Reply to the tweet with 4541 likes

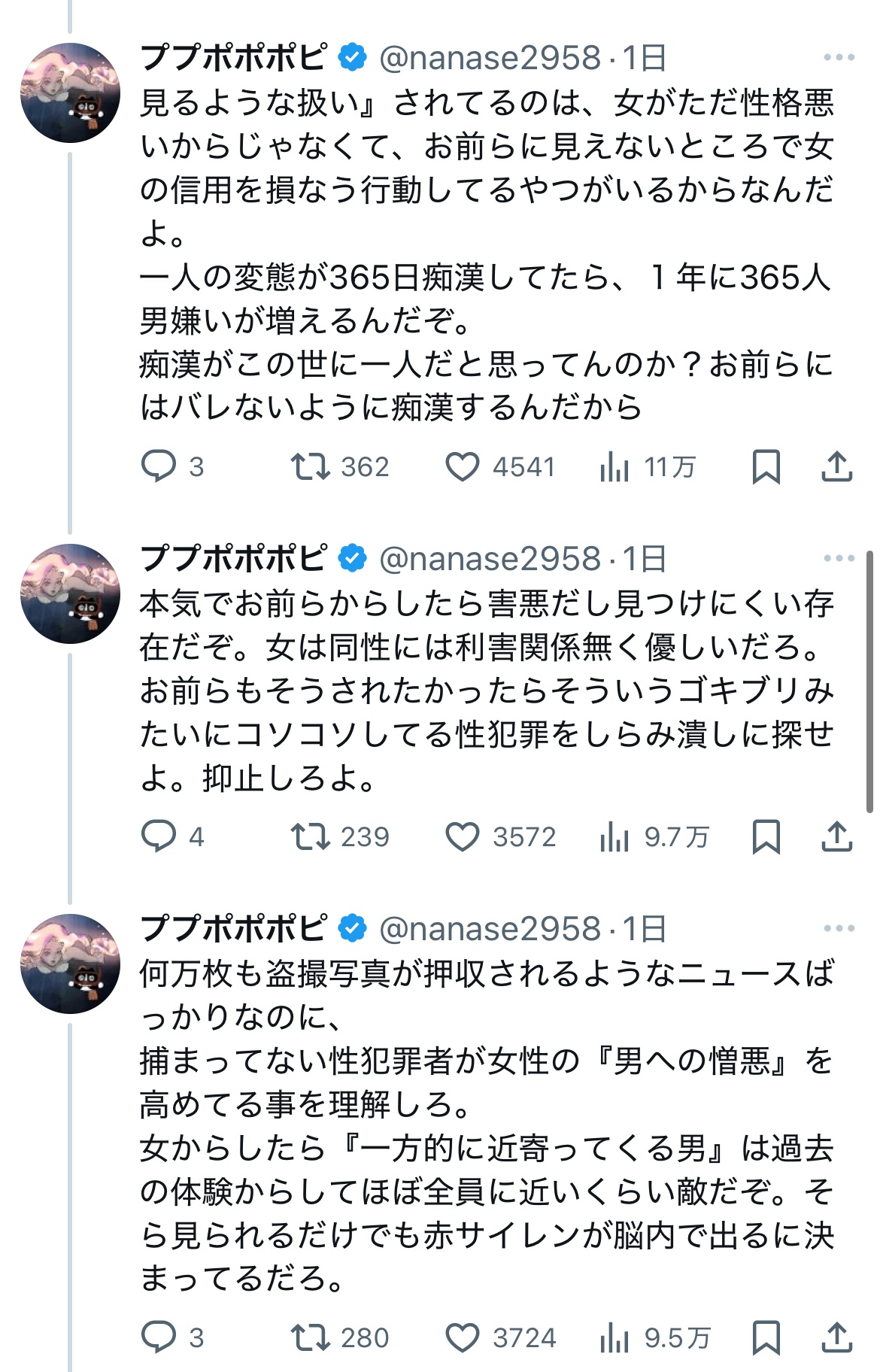[x=159, y=466]
